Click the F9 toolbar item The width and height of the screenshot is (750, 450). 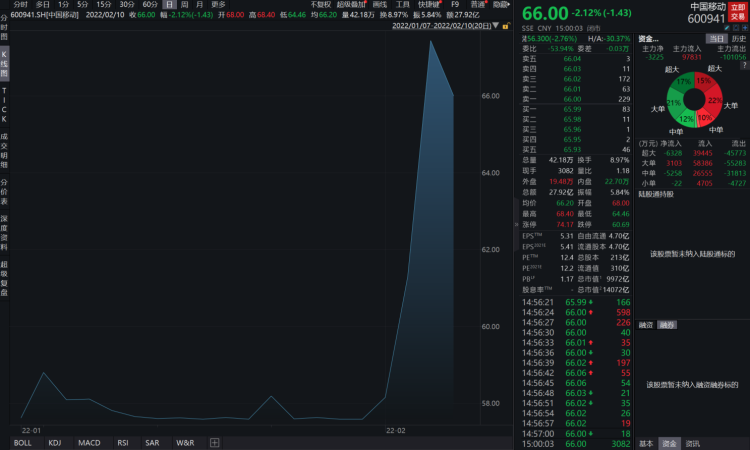point(455,4)
